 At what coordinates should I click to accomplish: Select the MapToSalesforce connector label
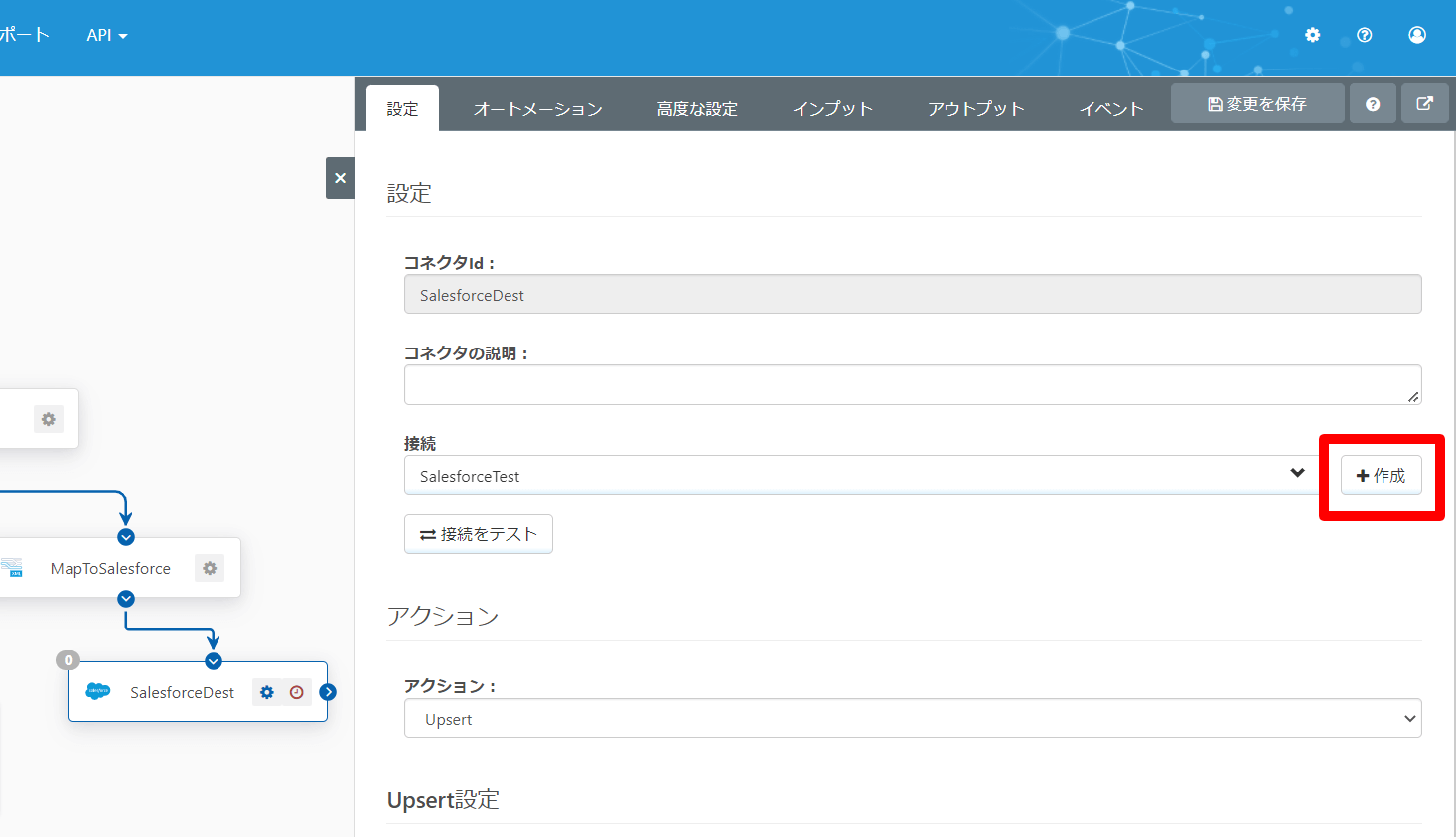point(110,568)
